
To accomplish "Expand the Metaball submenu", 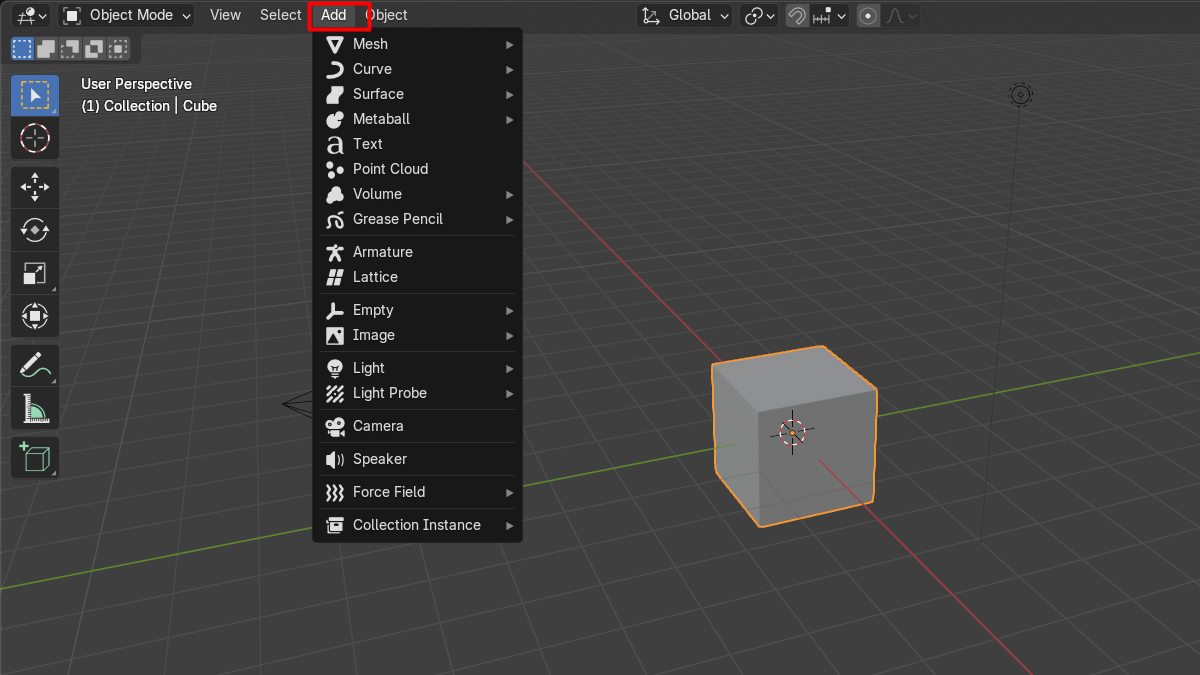I will (418, 119).
